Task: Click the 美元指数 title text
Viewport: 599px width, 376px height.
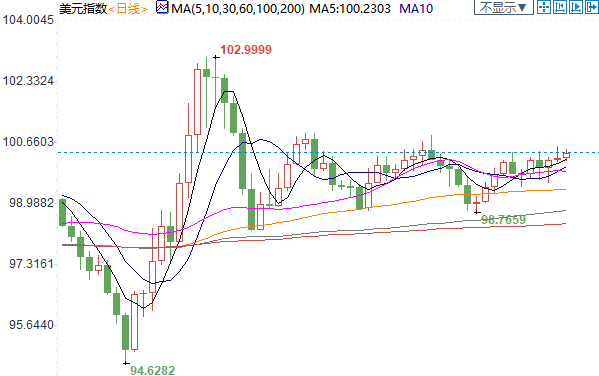Action: pyautogui.click(x=83, y=8)
